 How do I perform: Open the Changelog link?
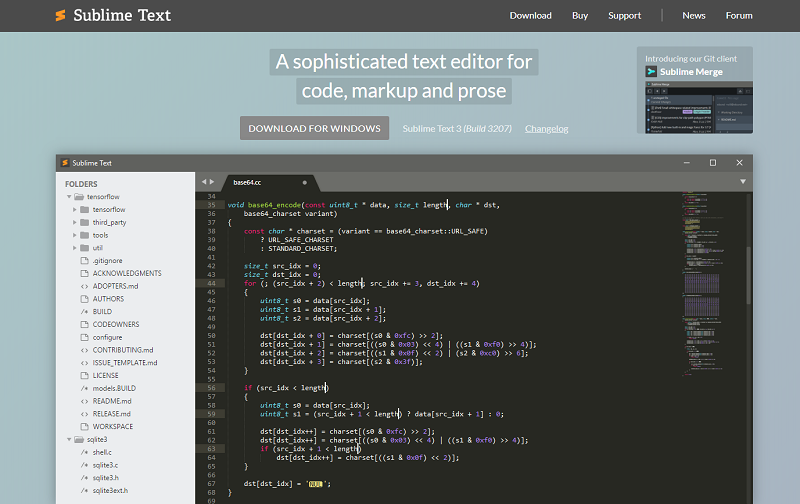[546, 129]
